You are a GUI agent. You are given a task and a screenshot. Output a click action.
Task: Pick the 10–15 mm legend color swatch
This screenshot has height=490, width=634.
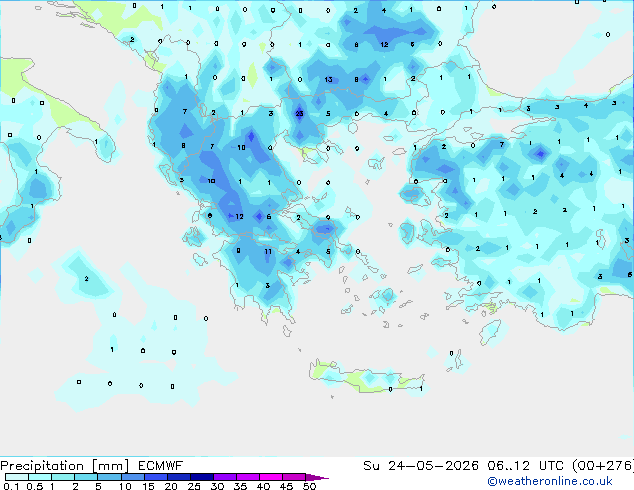(133, 477)
